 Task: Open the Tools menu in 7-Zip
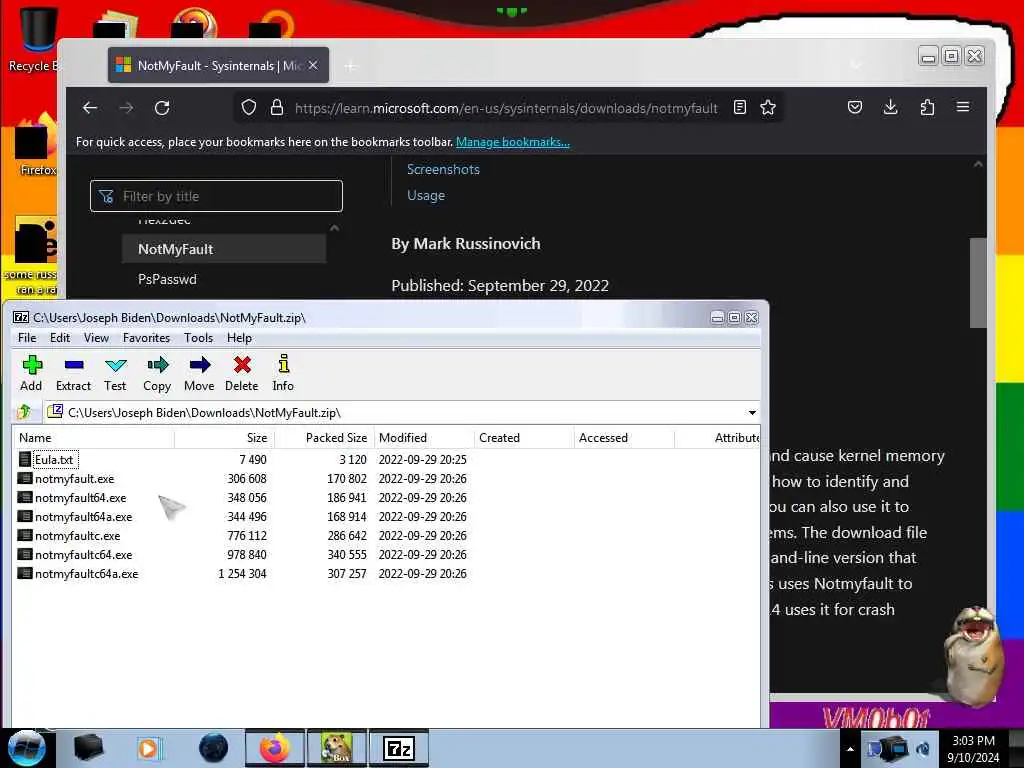199,338
